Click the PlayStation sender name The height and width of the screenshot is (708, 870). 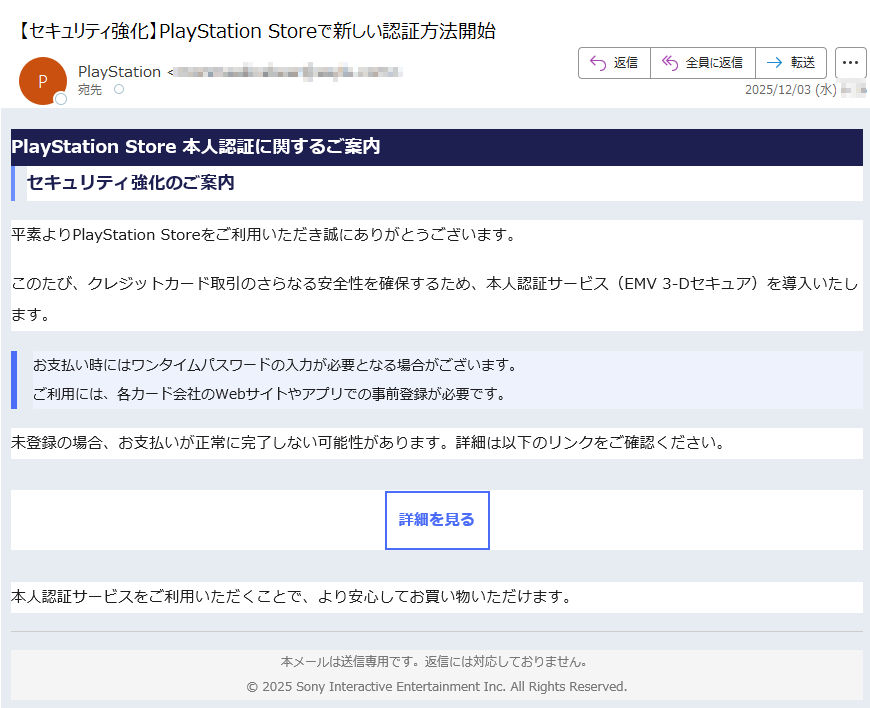click(x=119, y=72)
